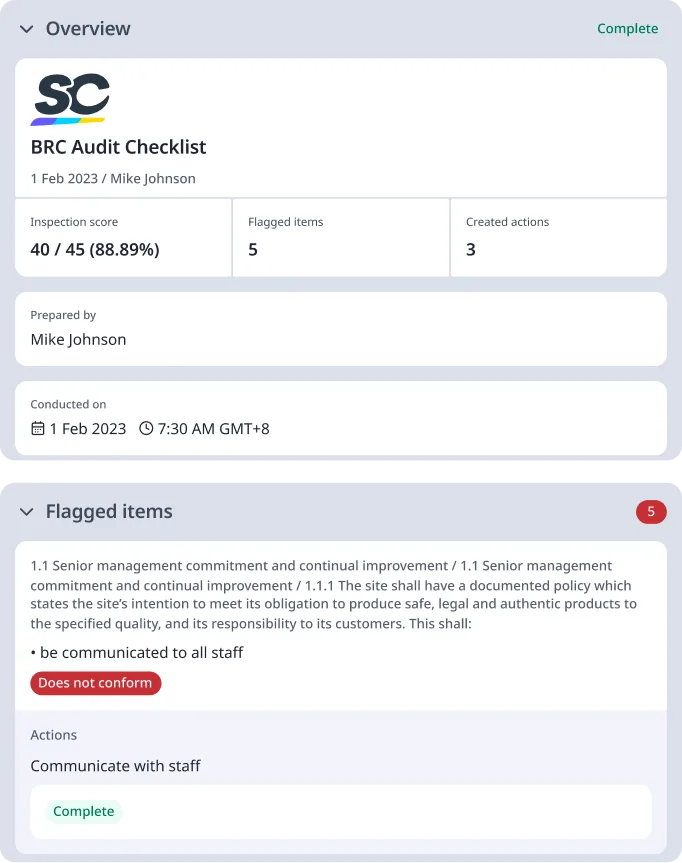
Task: Click the Flagged items section chevron
Action: pyautogui.click(x=25, y=511)
